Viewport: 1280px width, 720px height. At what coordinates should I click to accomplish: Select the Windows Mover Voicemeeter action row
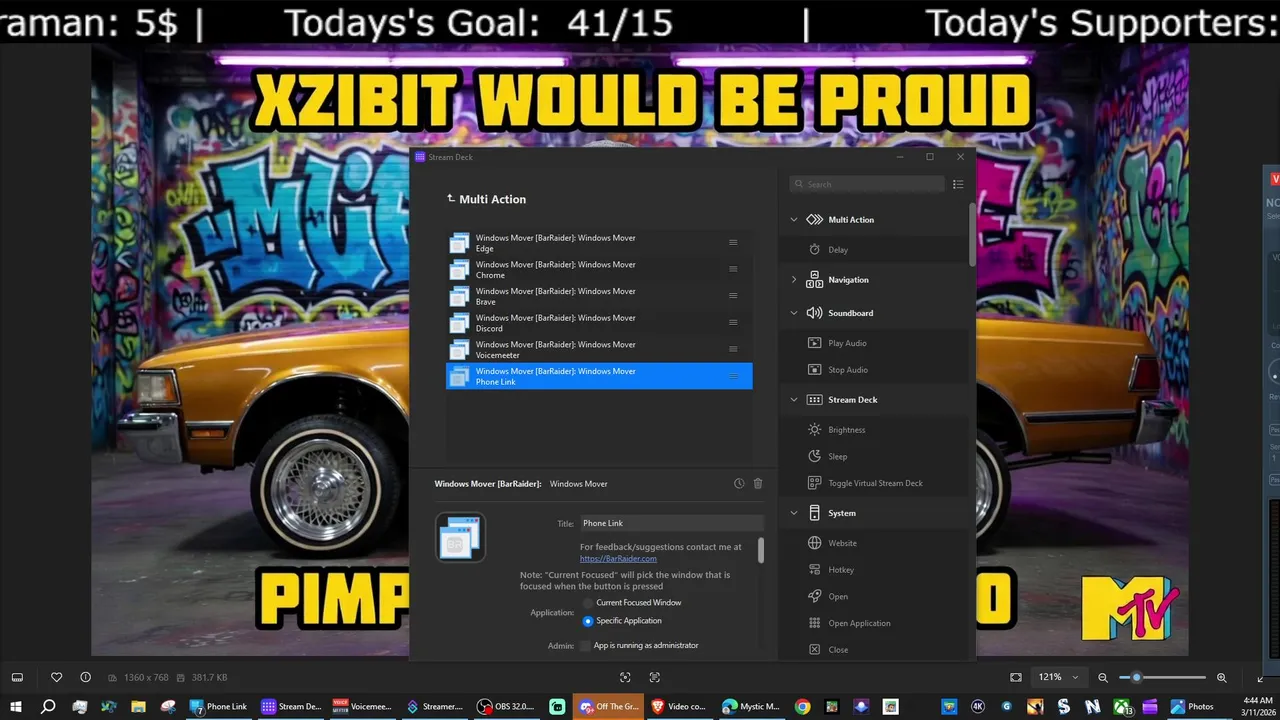[599, 349]
